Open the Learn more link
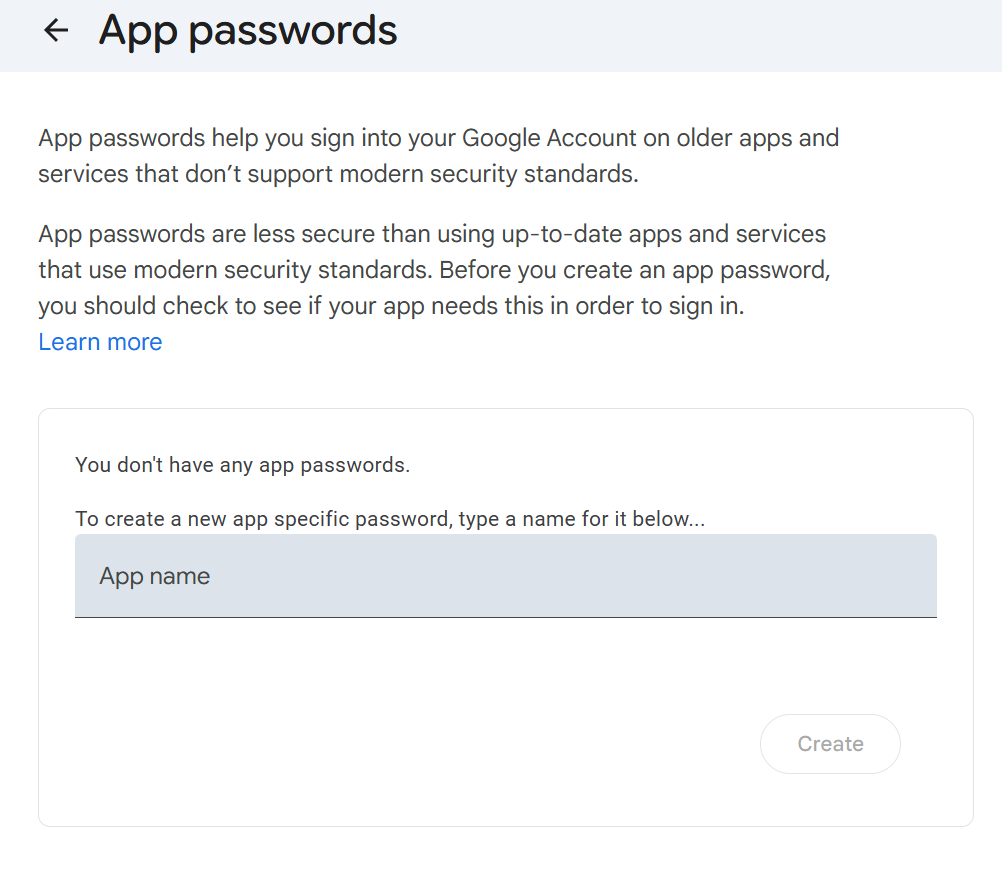The image size is (1002, 873). tap(100, 342)
